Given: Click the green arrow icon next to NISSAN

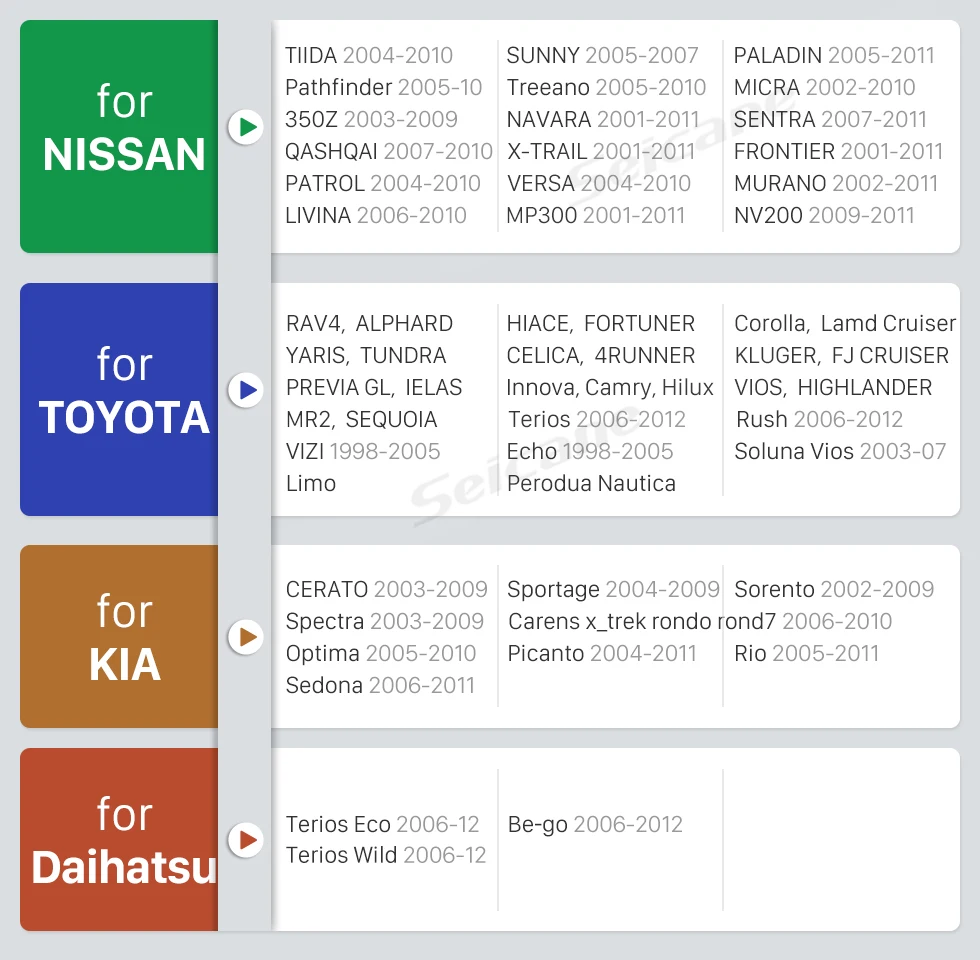Looking at the screenshot, I should (246, 128).
